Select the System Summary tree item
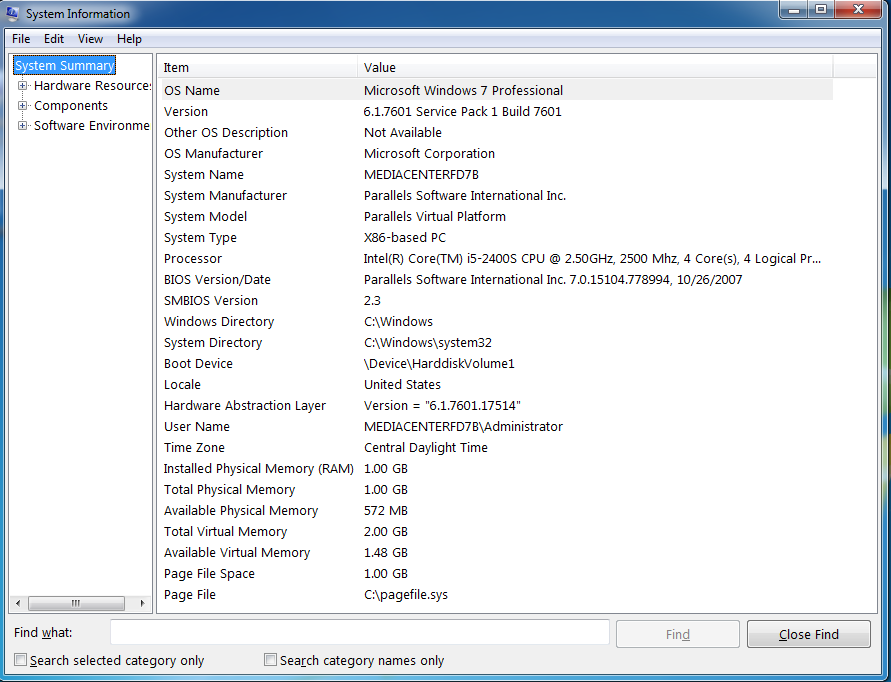This screenshot has height=682, width=891. coord(64,64)
